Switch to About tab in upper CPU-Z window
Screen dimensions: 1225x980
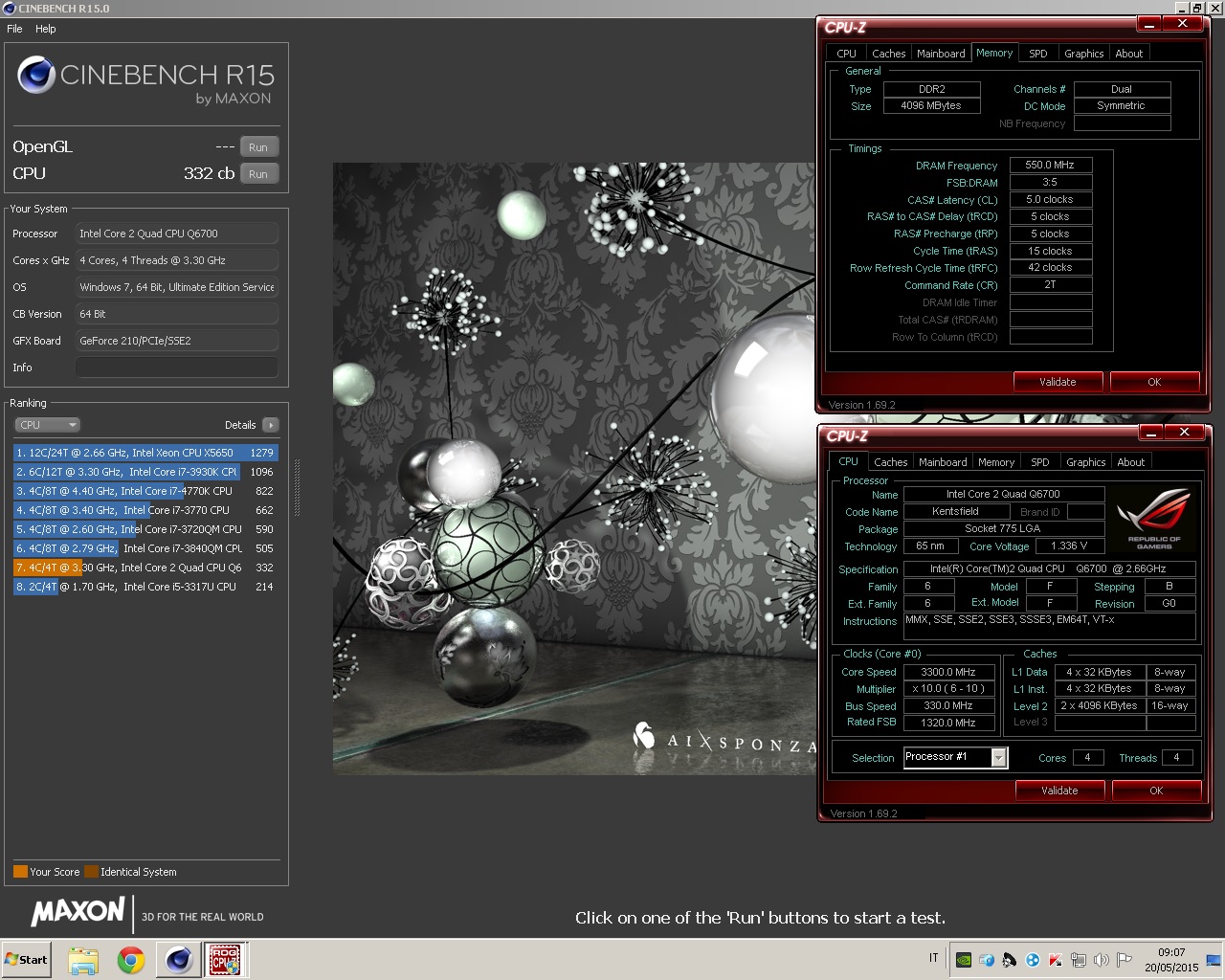coord(1129,54)
